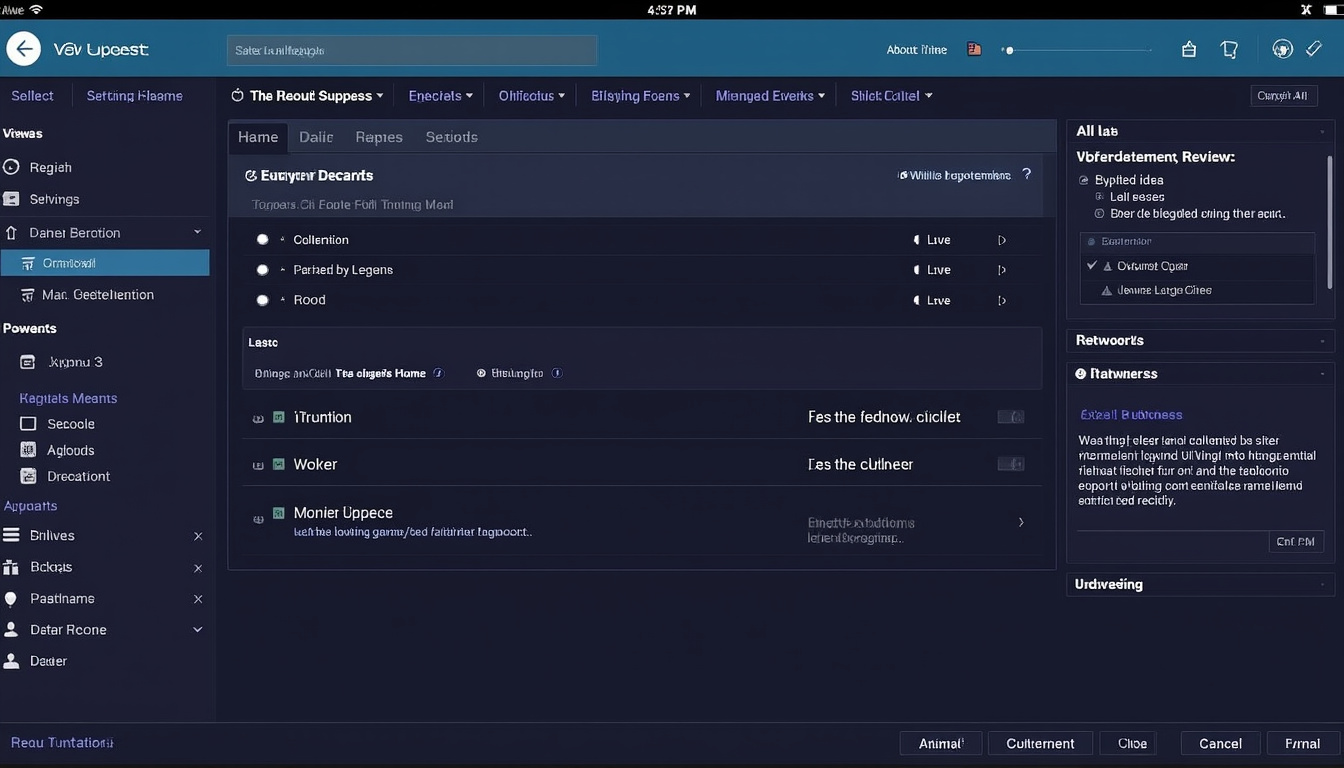Click the red flag icon beside About
1344x768 pixels.
[x=974, y=49]
